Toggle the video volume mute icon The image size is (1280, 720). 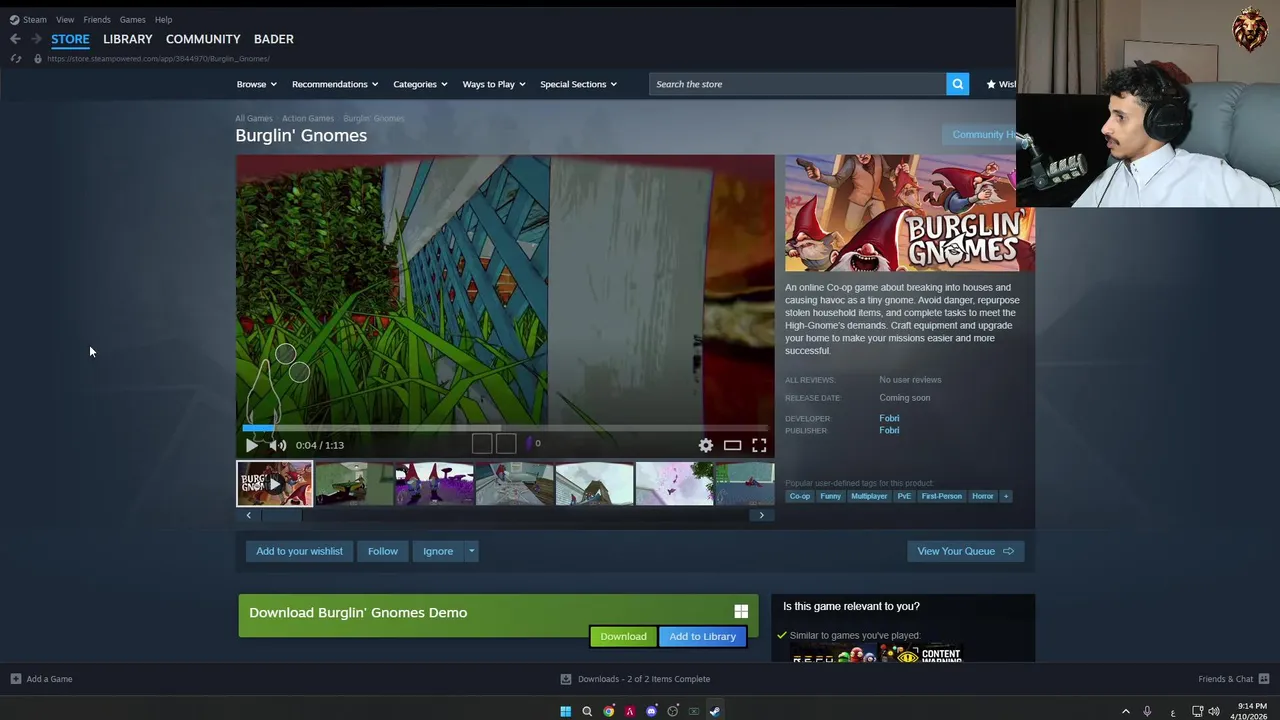(x=278, y=445)
